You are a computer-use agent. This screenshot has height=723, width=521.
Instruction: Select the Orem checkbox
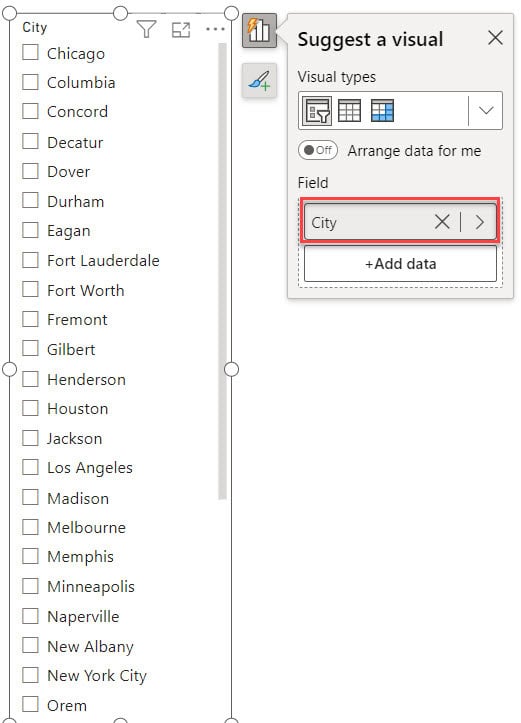(x=30, y=704)
